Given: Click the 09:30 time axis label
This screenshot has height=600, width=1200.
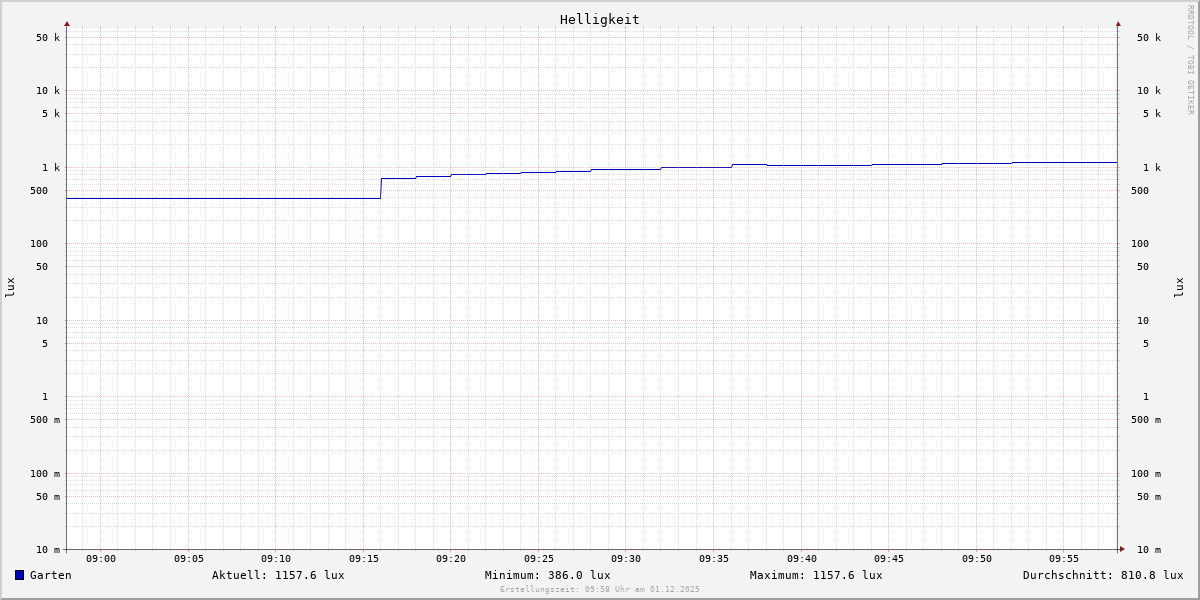Looking at the screenshot, I should (x=626, y=559).
